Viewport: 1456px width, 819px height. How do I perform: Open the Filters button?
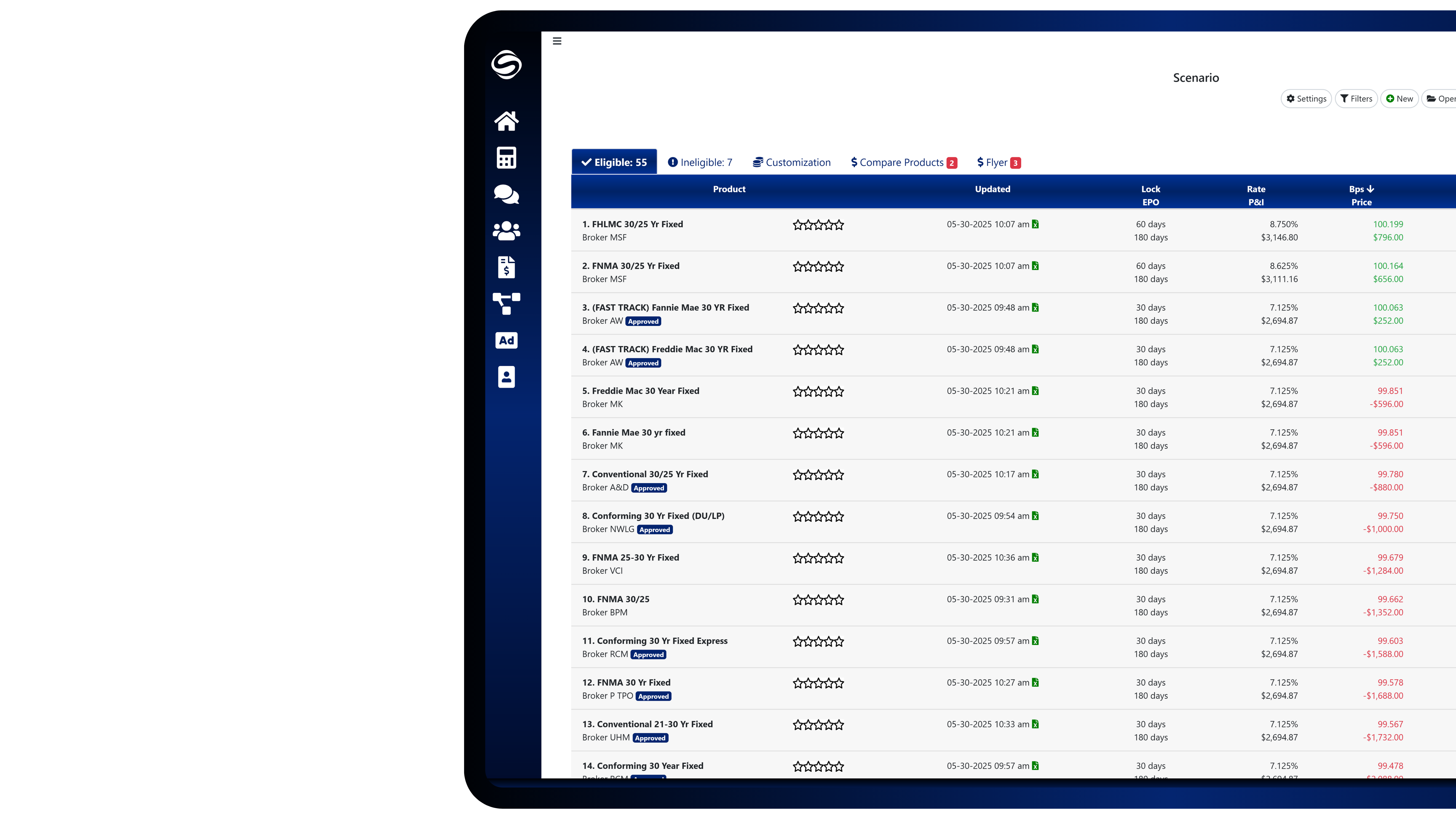pos(1356,98)
